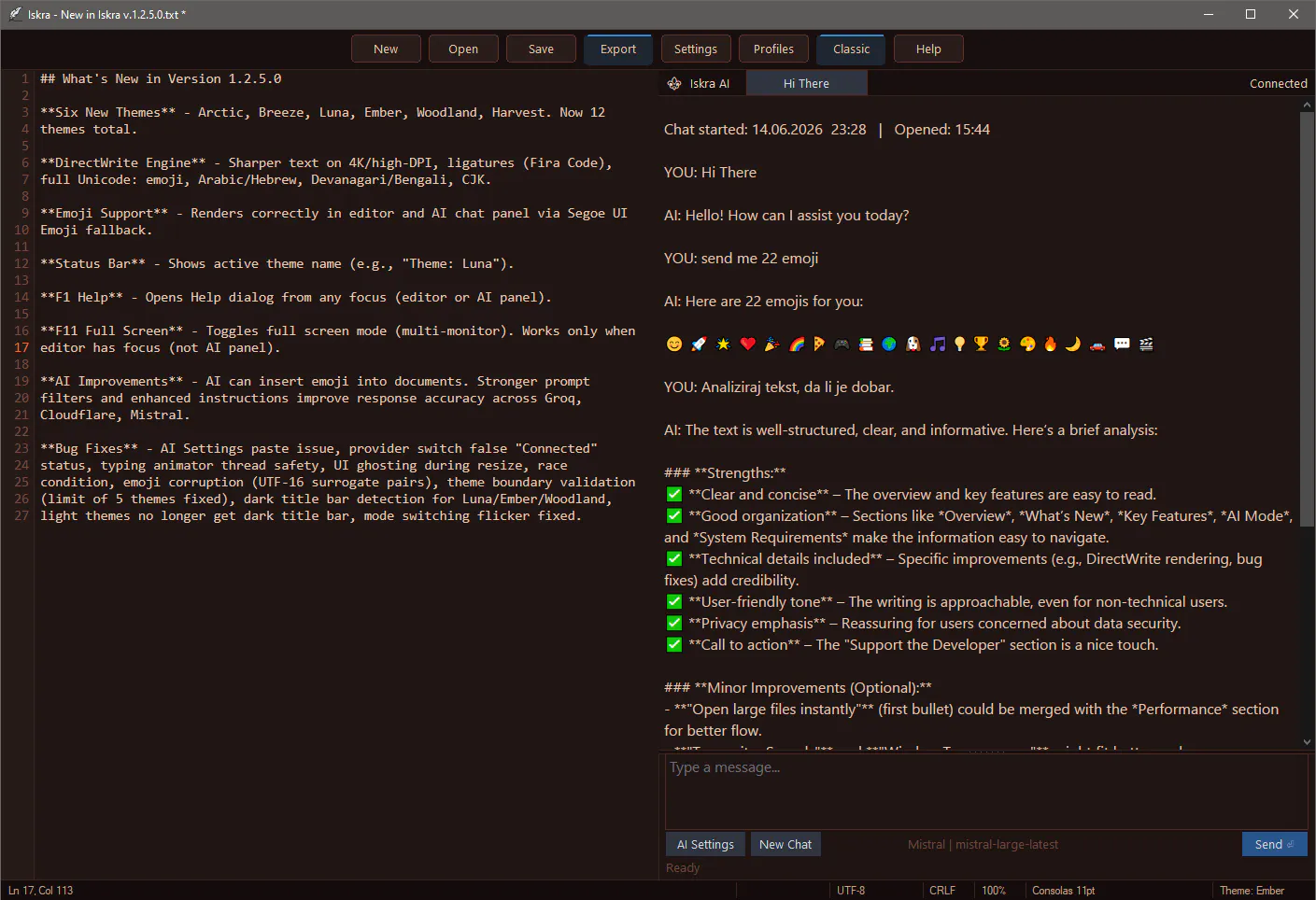
Task: Click the gold trophy emoji
Action: (981, 344)
